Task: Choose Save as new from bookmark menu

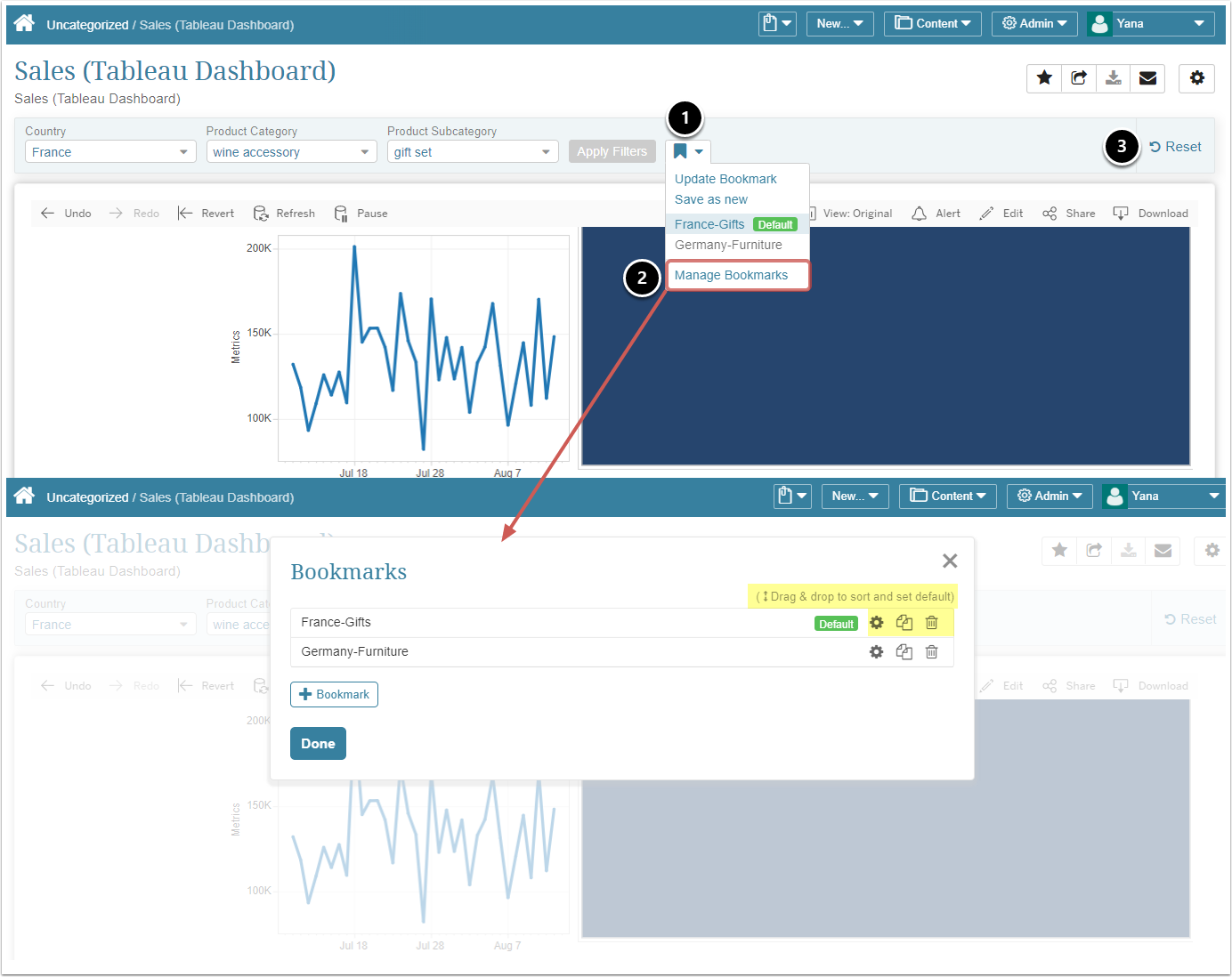Action: (710, 199)
